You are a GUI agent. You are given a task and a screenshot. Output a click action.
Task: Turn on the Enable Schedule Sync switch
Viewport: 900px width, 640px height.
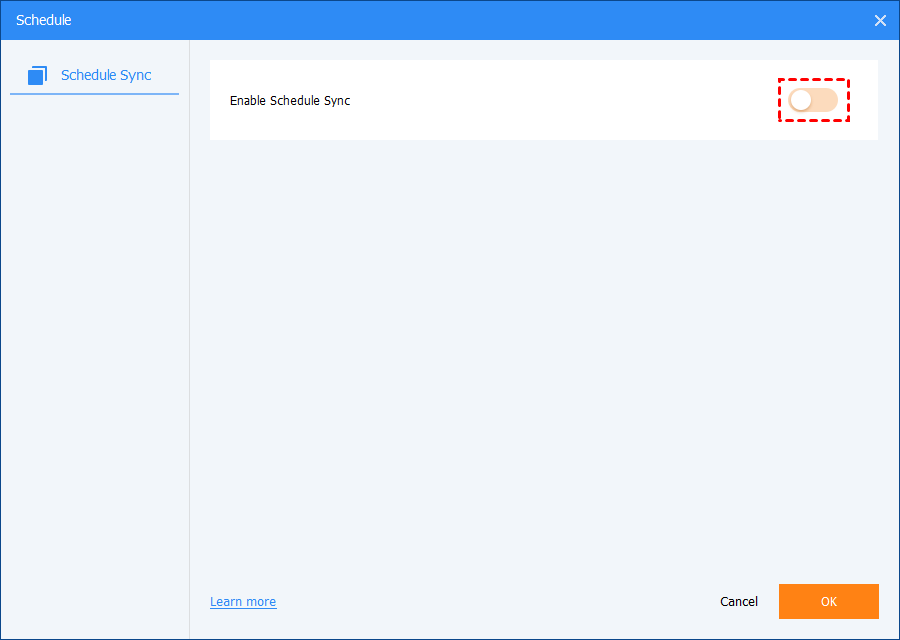[x=813, y=100]
